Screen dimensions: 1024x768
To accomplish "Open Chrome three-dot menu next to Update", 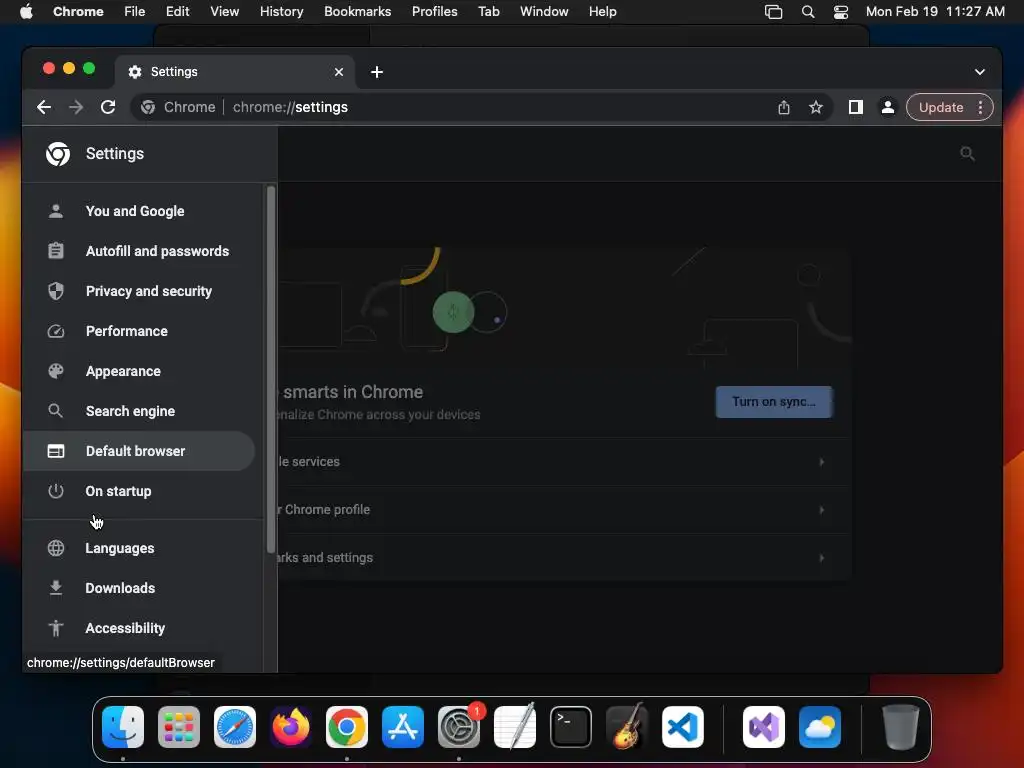I will pos(980,107).
